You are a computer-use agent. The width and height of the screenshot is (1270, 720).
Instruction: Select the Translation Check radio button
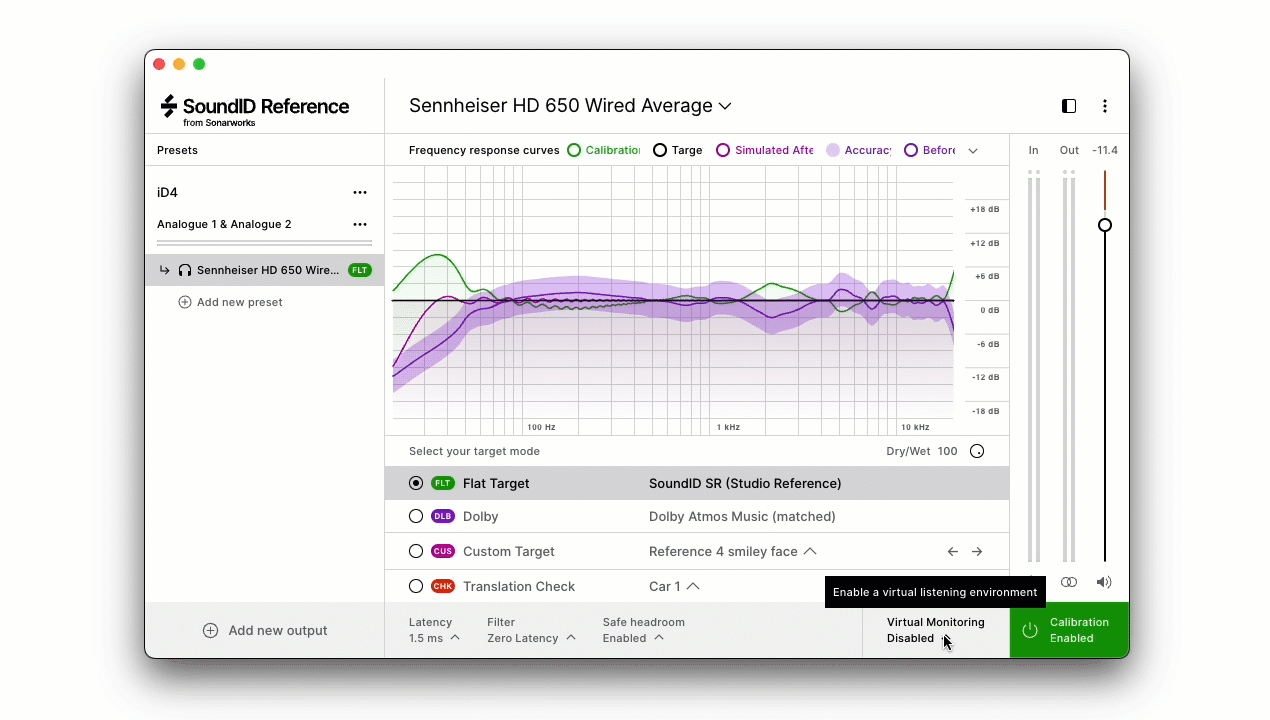pos(416,586)
